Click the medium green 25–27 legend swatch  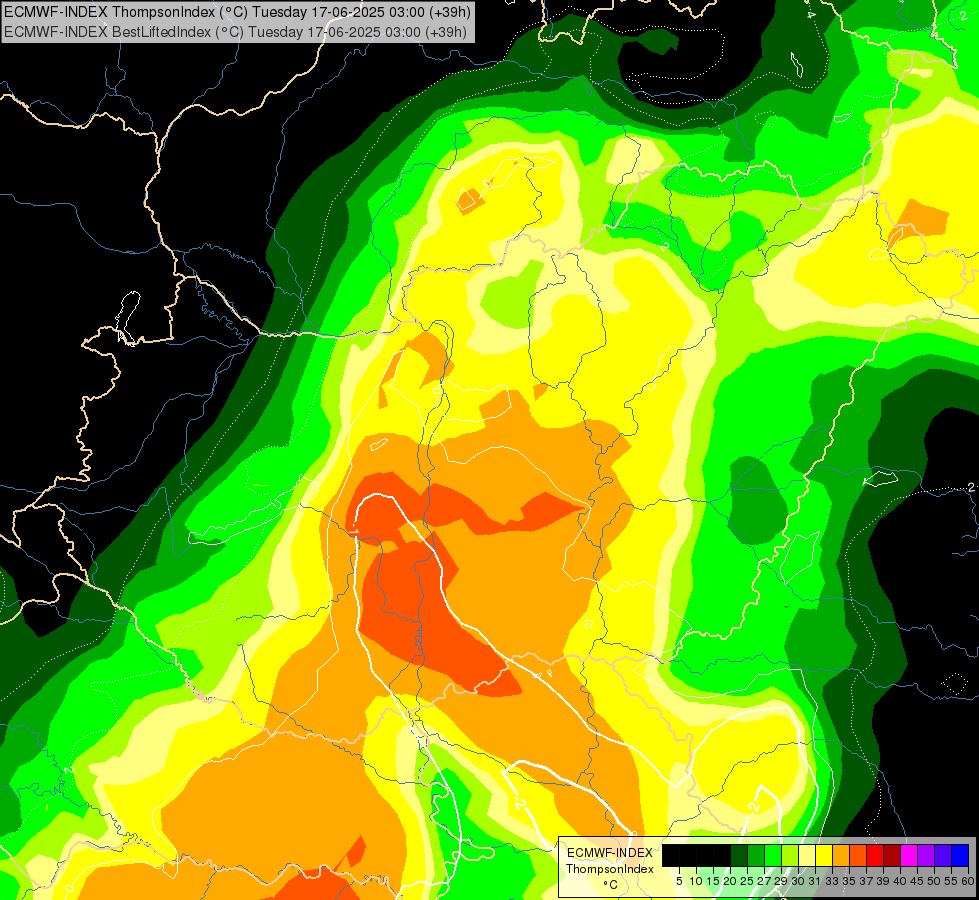click(756, 855)
